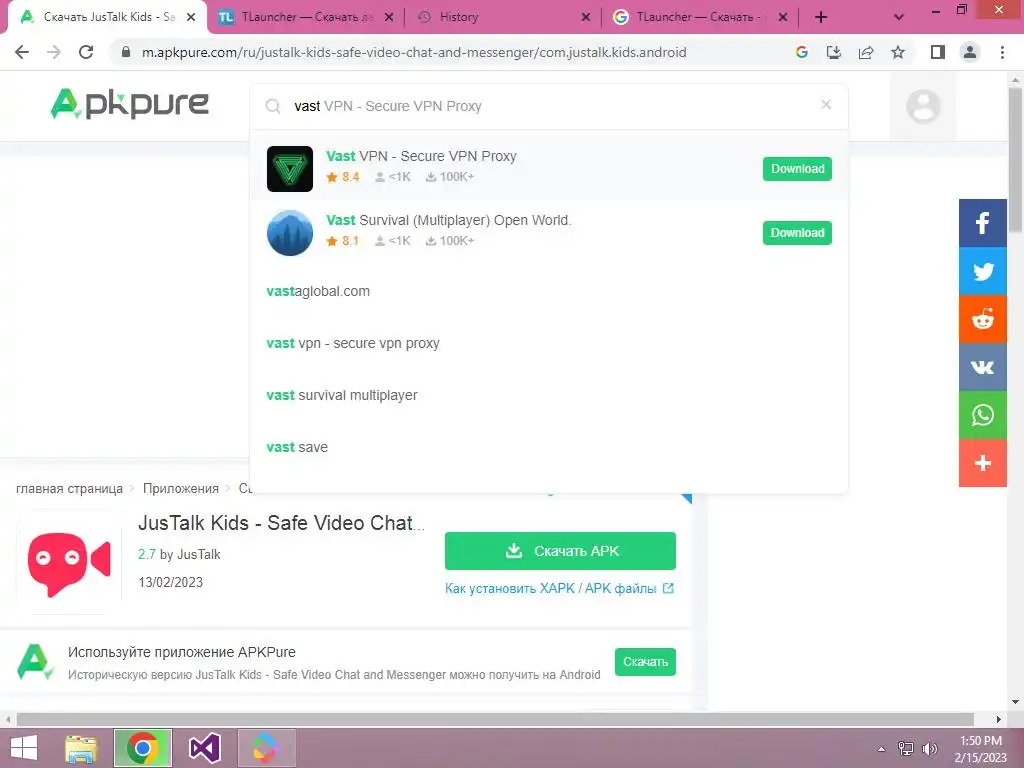Download Vast VPN - Secure VPN Proxy
Image resolution: width=1024 pixels, height=768 pixels.
797,168
